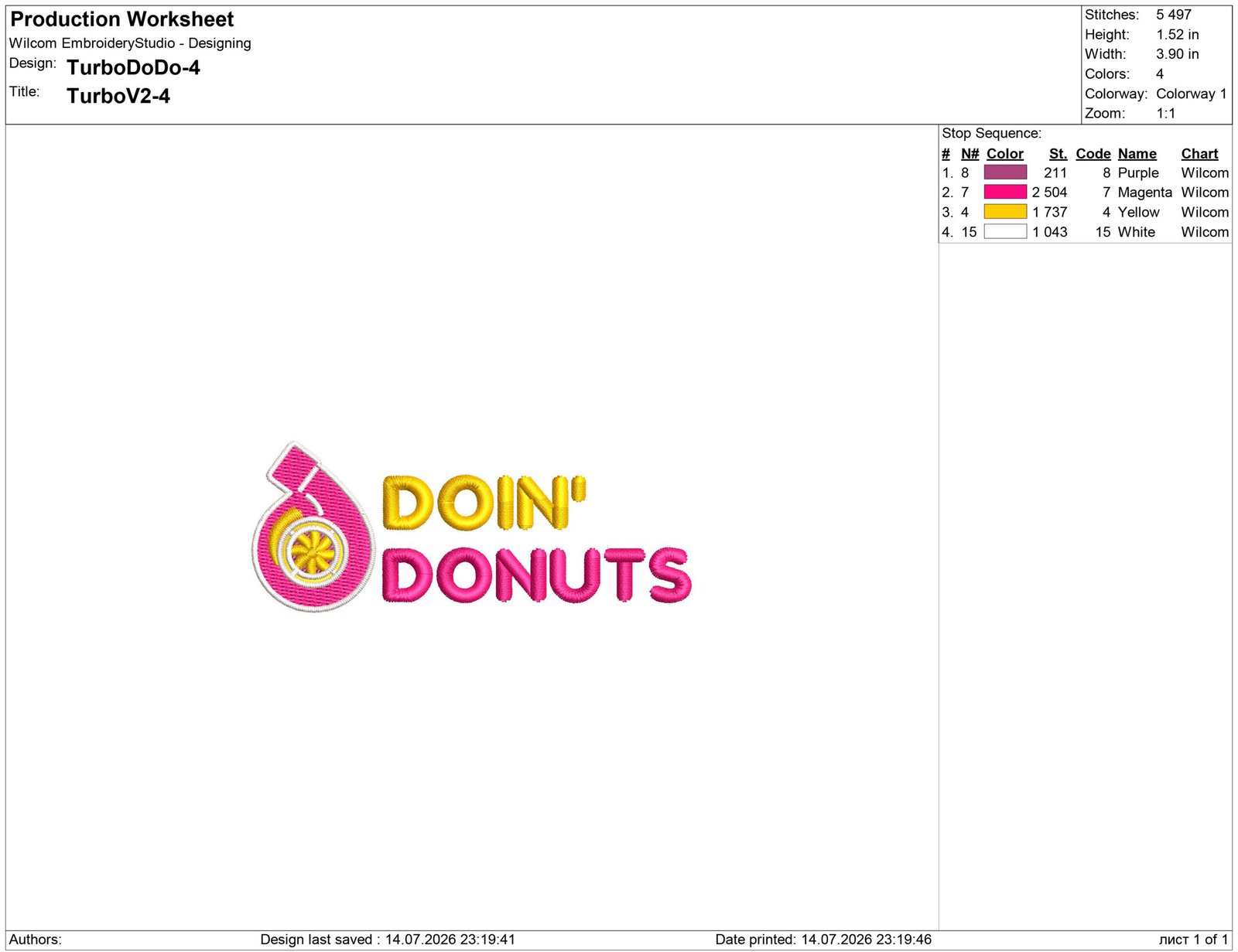The width and height of the screenshot is (1238, 952).
Task: Click the Height value '1.52 in'
Action: (1178, 35)
